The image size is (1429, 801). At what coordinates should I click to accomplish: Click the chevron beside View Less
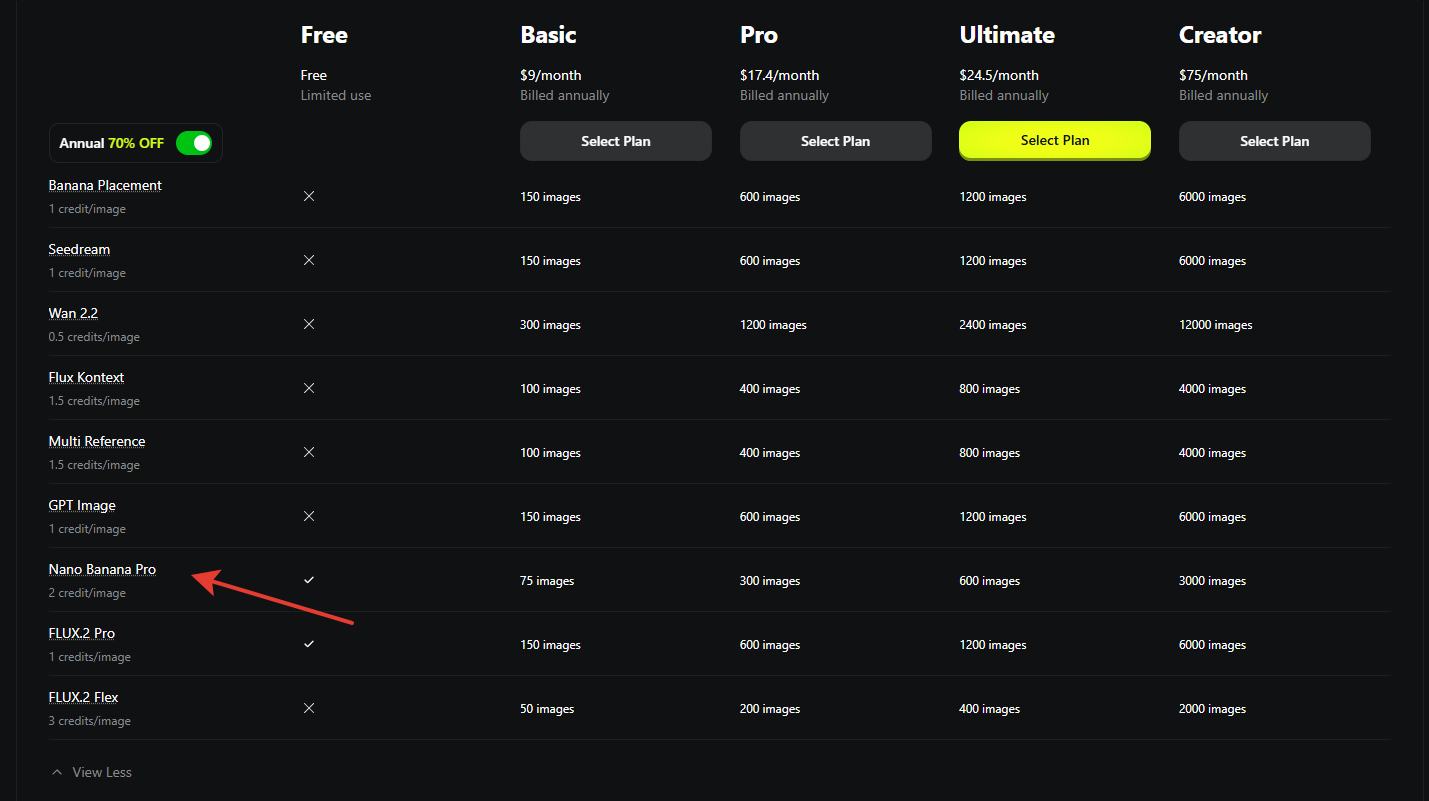coord(57,772)
